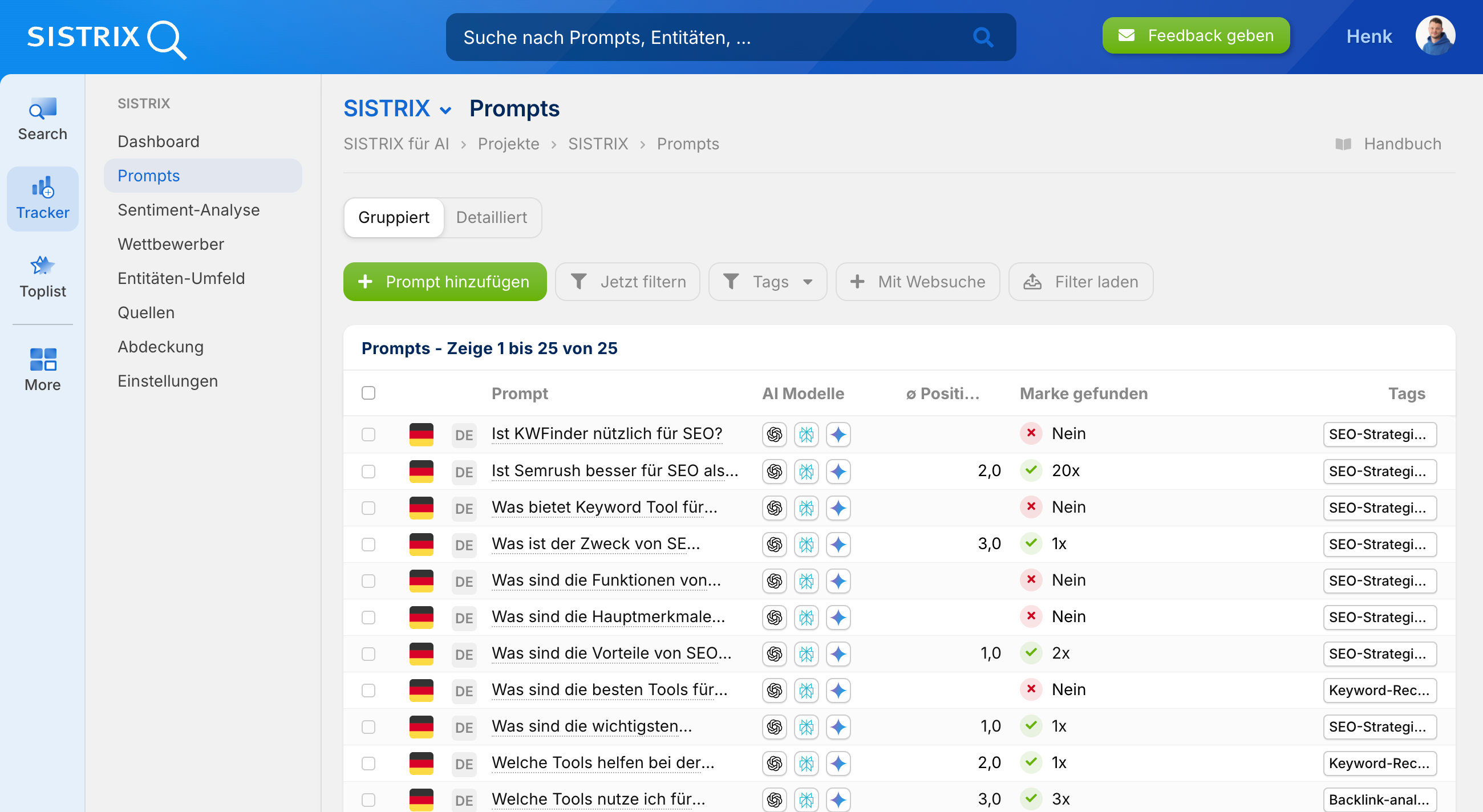Open the Handbuch with the book icon

coord(1346,144)
